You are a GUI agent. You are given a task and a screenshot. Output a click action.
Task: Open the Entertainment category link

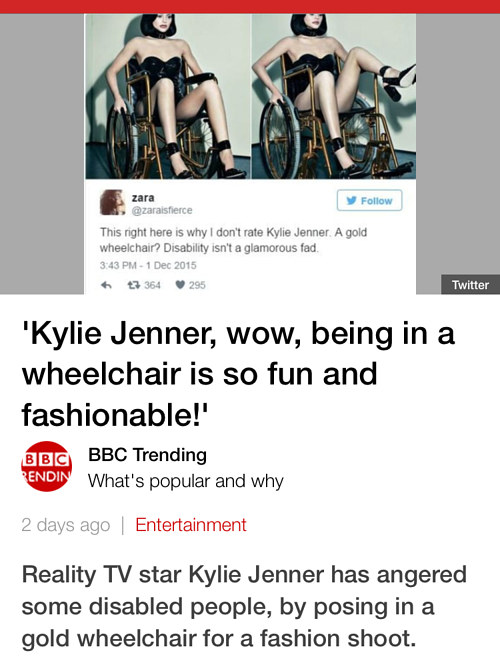click(191, 525)
